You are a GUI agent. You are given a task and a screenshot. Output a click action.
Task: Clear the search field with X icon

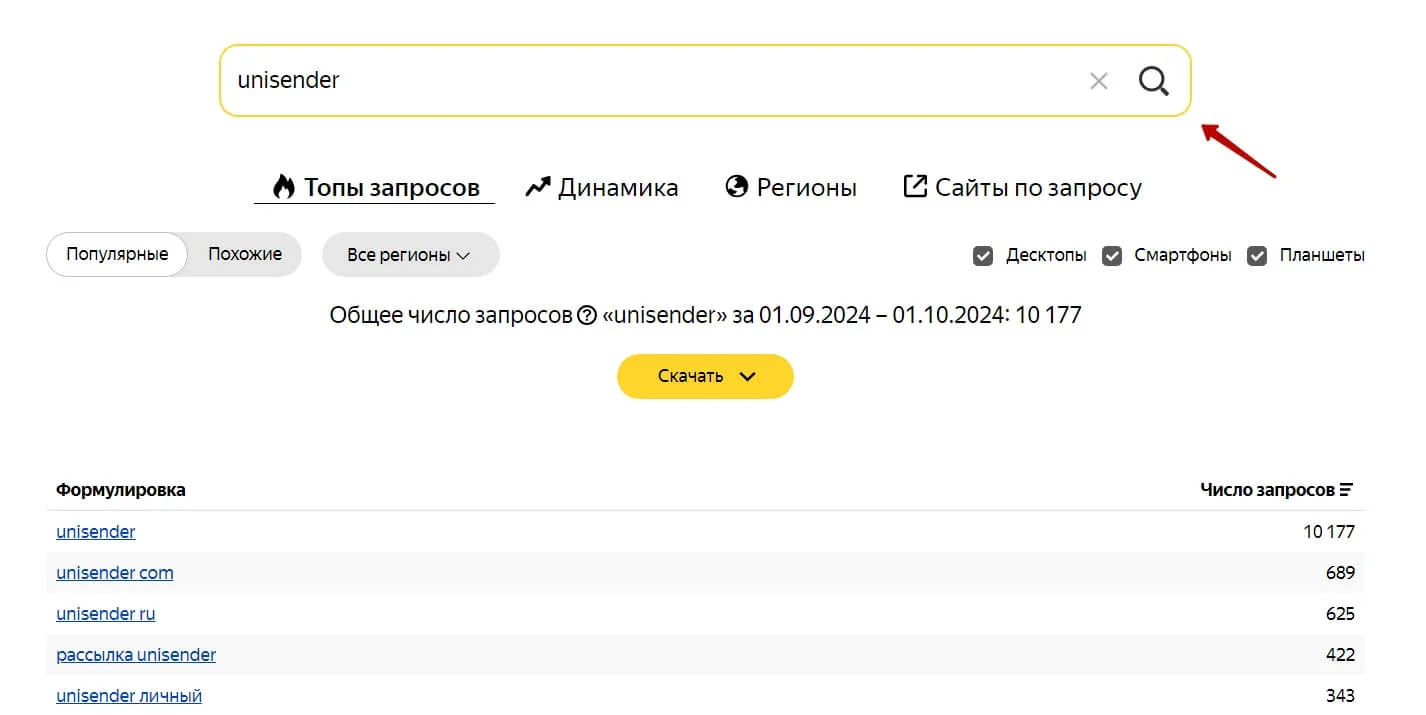[x=1099, y=81]
